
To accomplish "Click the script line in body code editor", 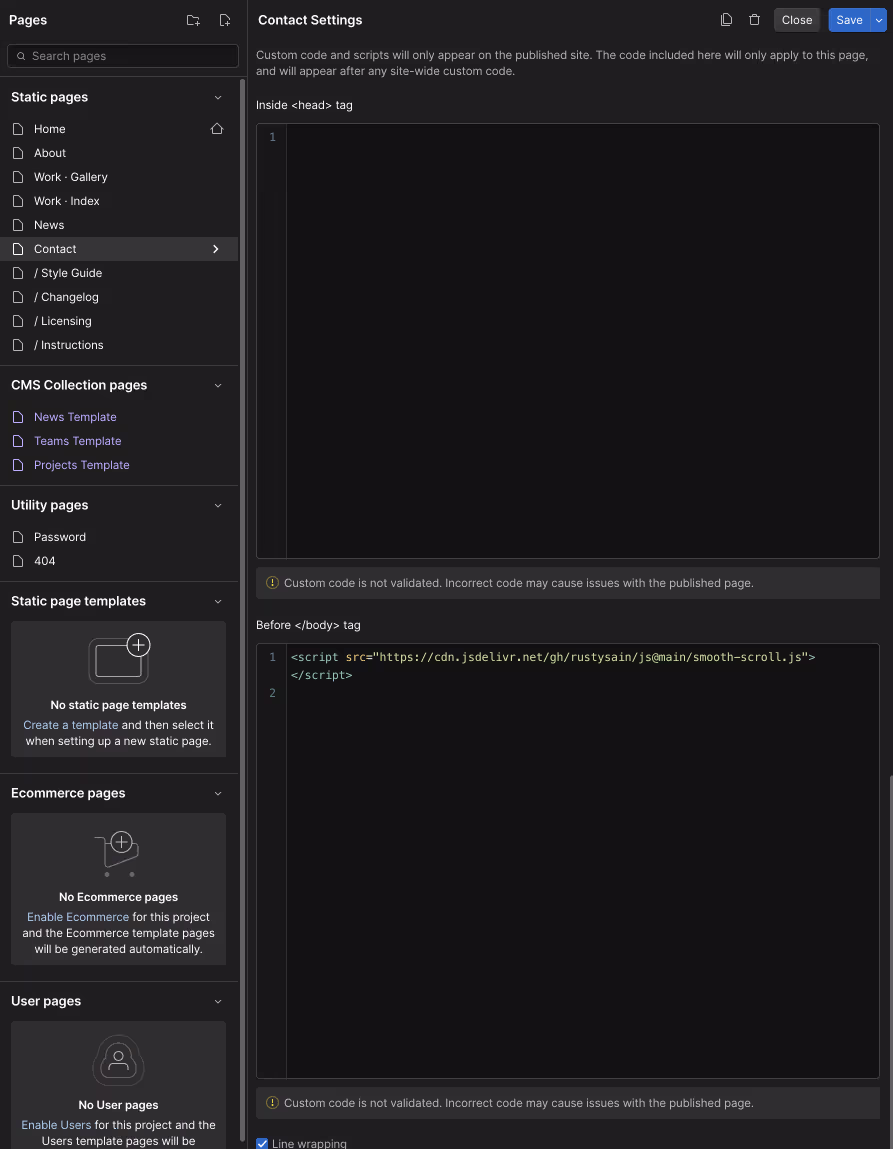I will pos(553,665).
